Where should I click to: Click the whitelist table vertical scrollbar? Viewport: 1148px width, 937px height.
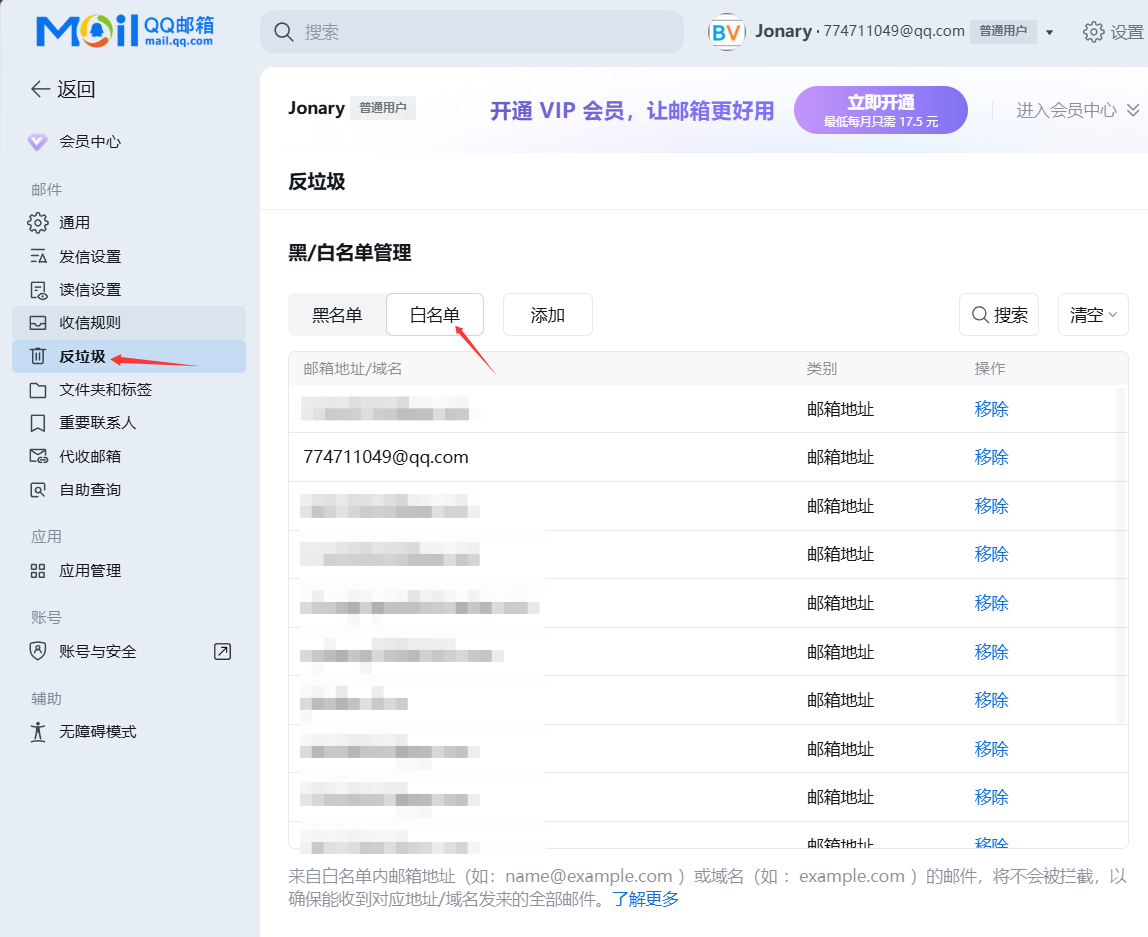click(x=1120, y=555)
